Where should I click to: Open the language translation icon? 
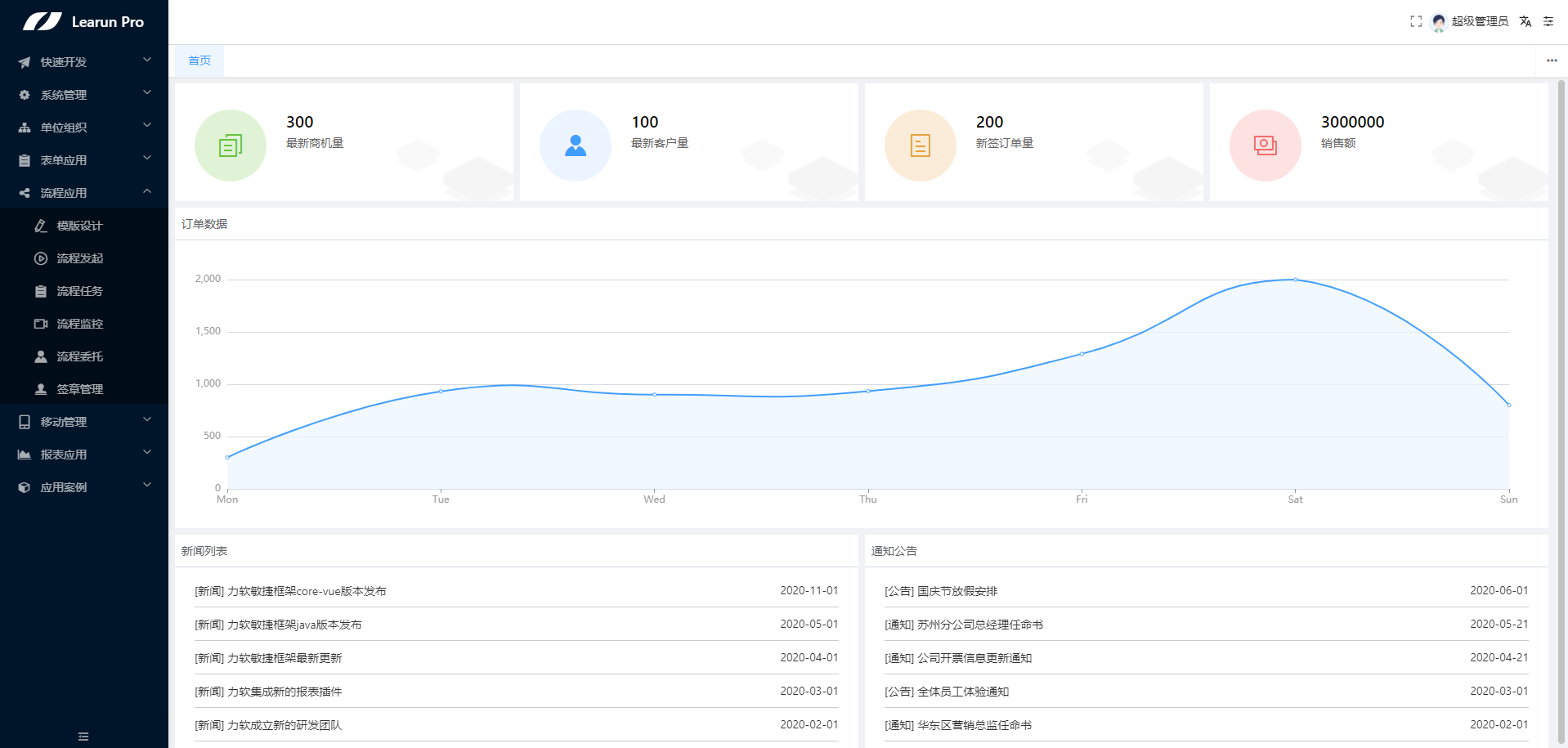point(1525,21)
